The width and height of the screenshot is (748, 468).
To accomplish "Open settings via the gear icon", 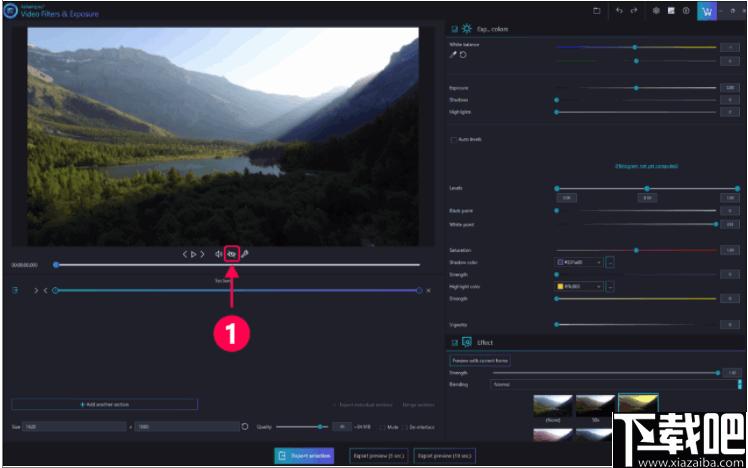I will (x=656, y=10).
